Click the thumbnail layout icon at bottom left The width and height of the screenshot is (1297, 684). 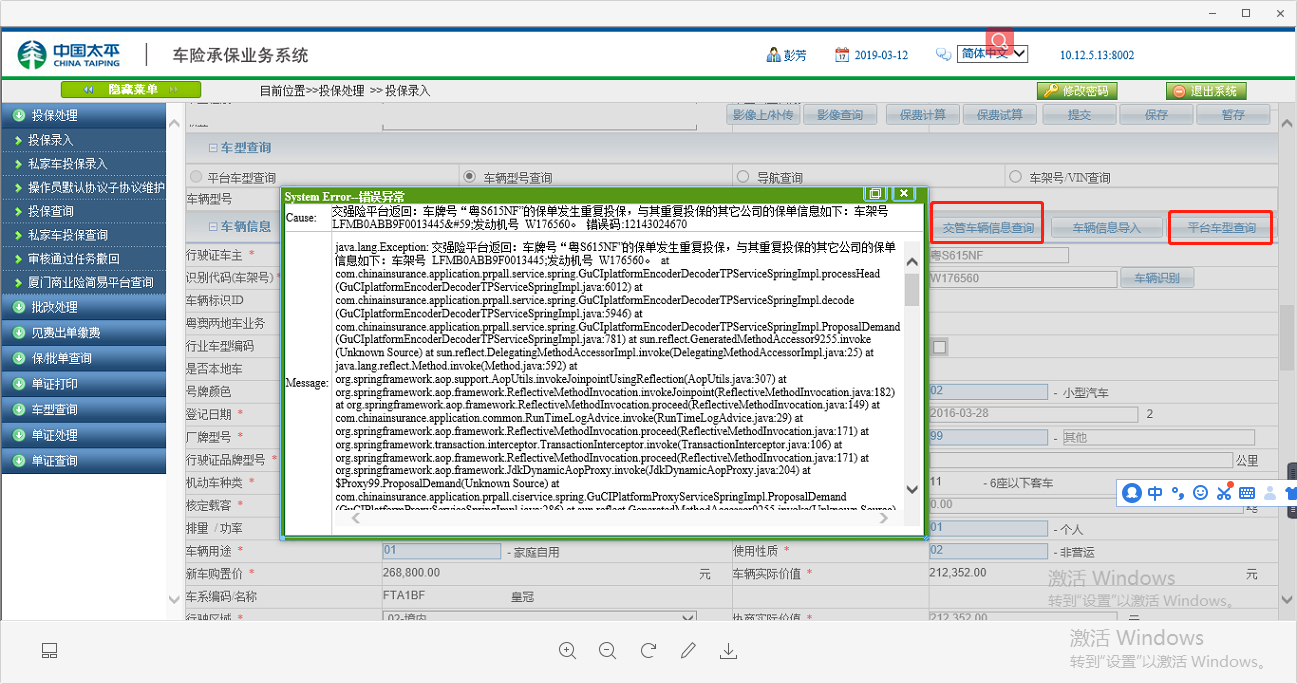pos(50,651)
